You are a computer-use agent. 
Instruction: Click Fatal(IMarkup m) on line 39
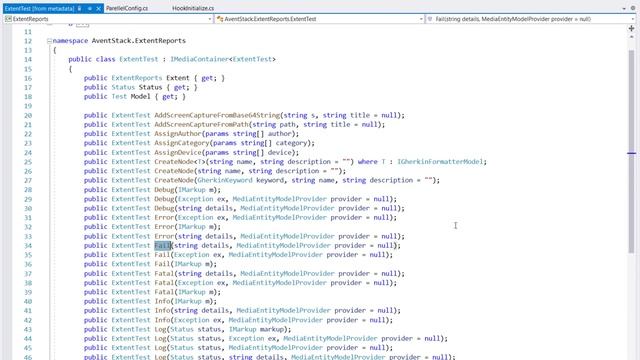click(x=187, y=292)
